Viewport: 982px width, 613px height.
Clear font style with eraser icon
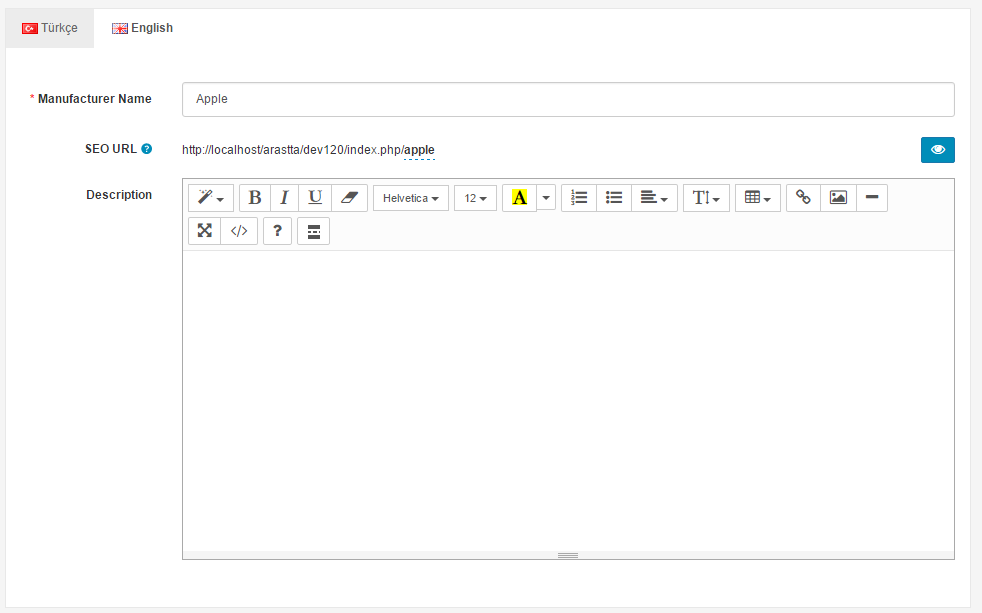(x=349, y=198)
